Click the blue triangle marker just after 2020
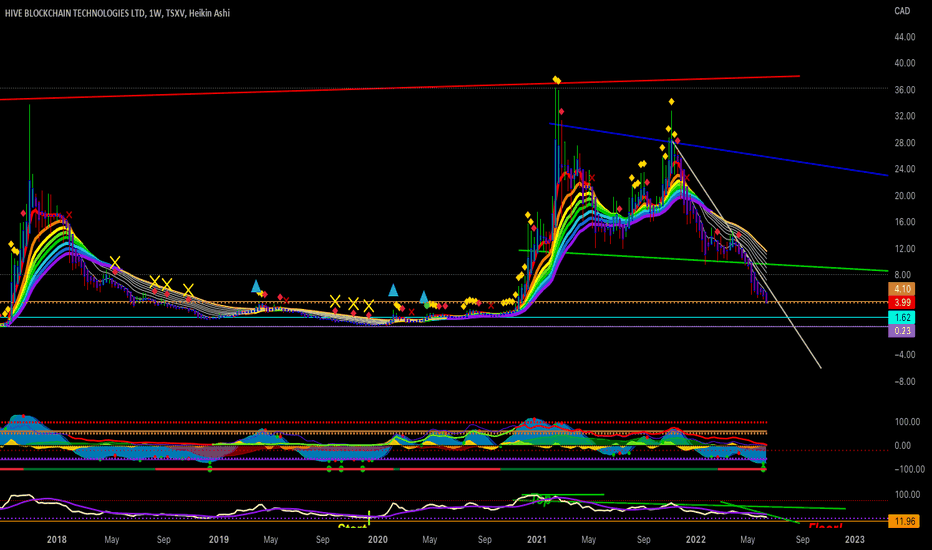 point(393,290)
